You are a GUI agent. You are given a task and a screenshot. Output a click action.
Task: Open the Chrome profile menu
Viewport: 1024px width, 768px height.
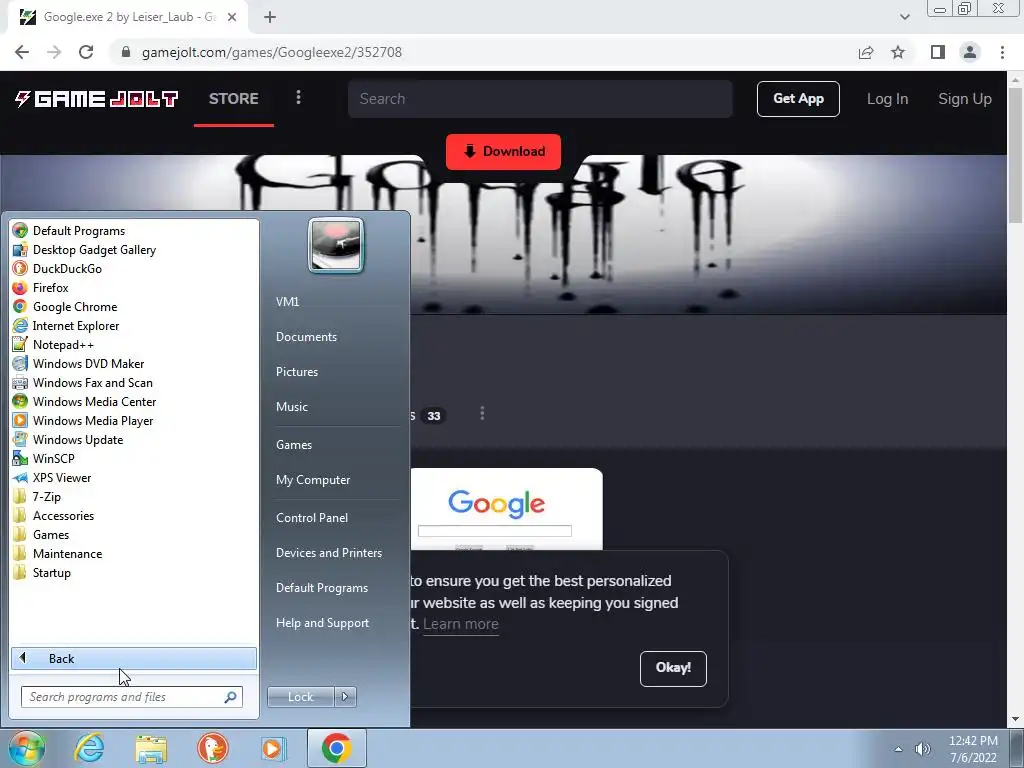tap(970, 52)
